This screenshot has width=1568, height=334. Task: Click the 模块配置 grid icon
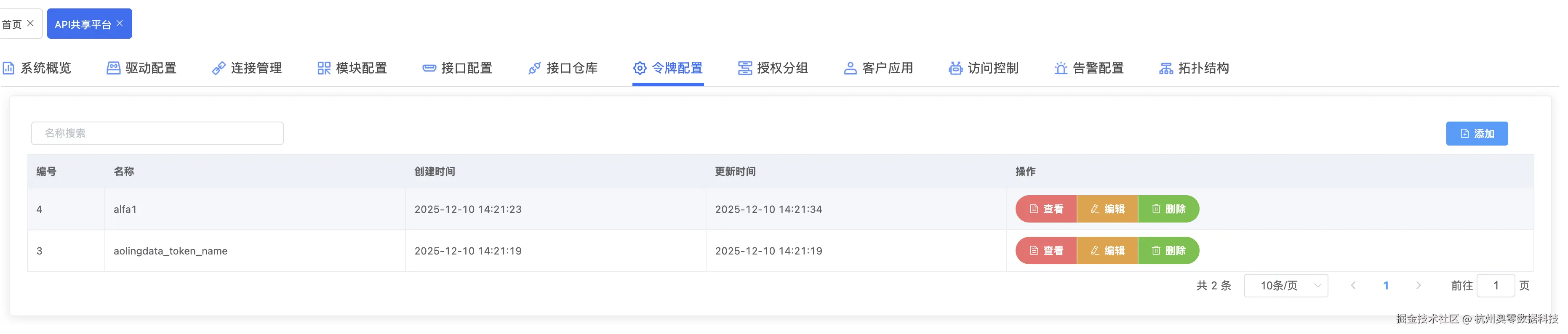point(324,68)
